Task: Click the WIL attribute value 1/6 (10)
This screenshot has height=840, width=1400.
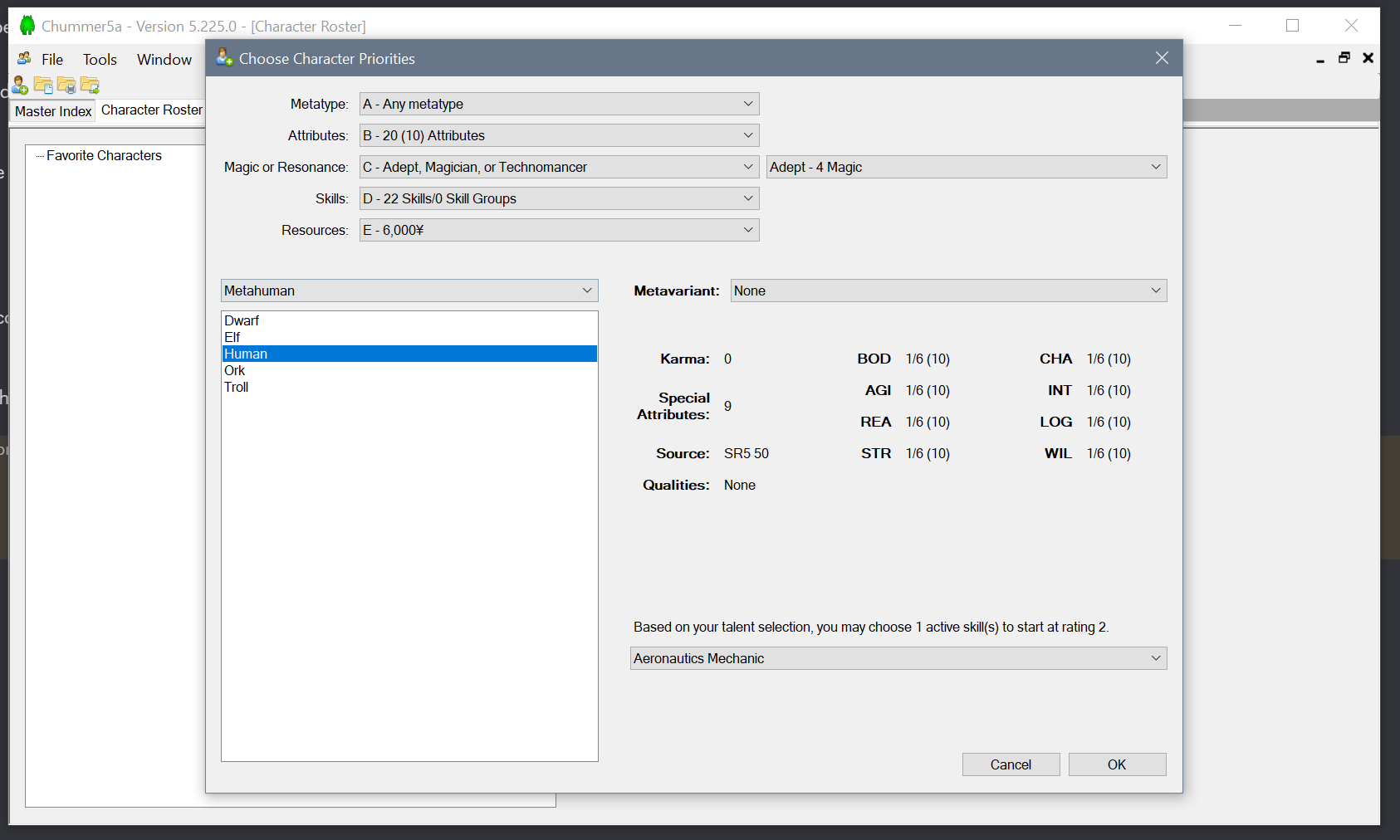Action: 1109,453
